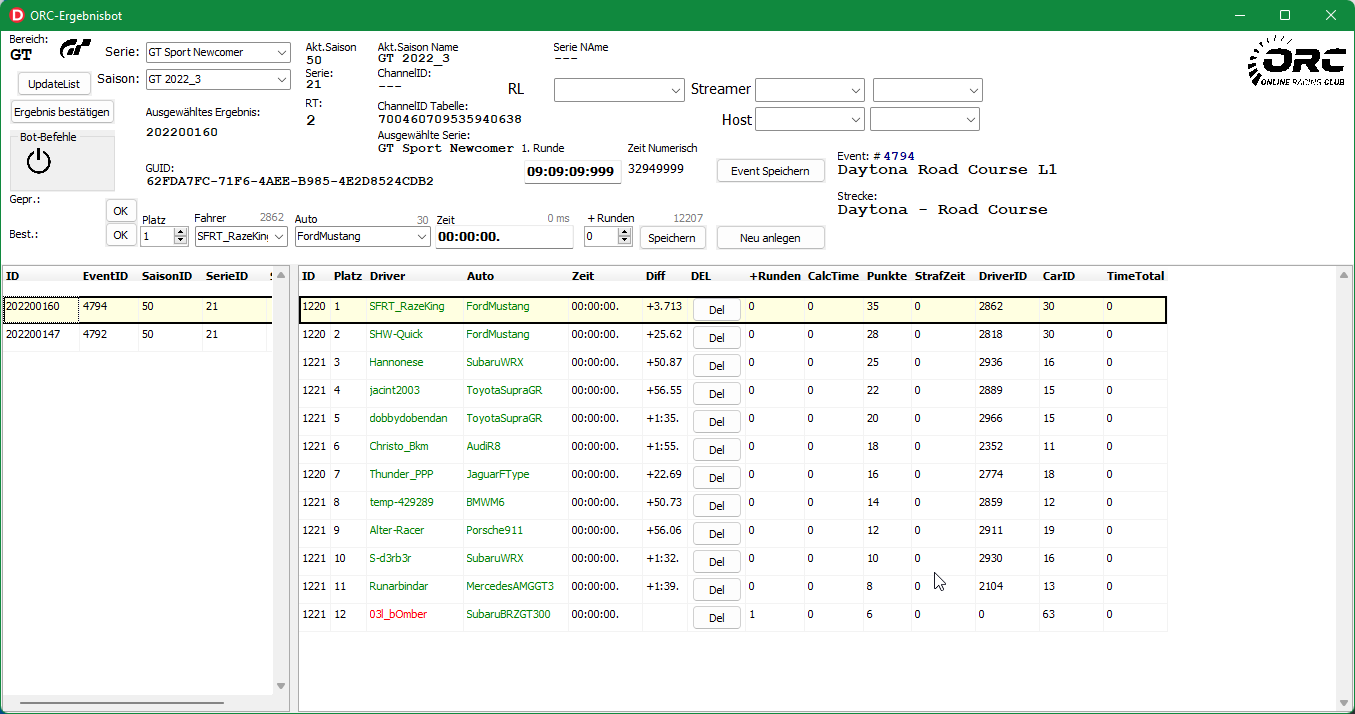Delete the SHW-Quick row with Del
This screenshot has height=714, width=1355.
(x=716, y=338)
